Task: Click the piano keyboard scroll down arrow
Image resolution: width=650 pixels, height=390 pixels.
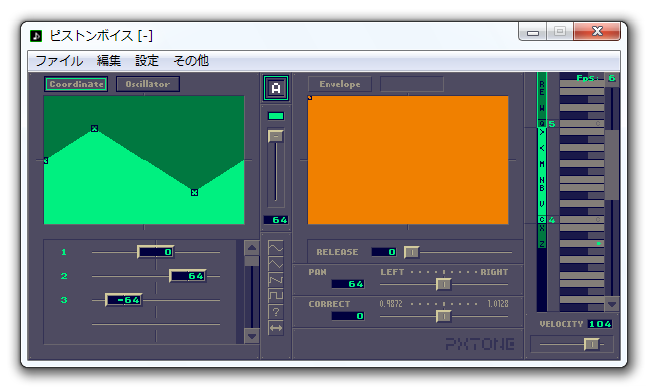Action: 612,304
